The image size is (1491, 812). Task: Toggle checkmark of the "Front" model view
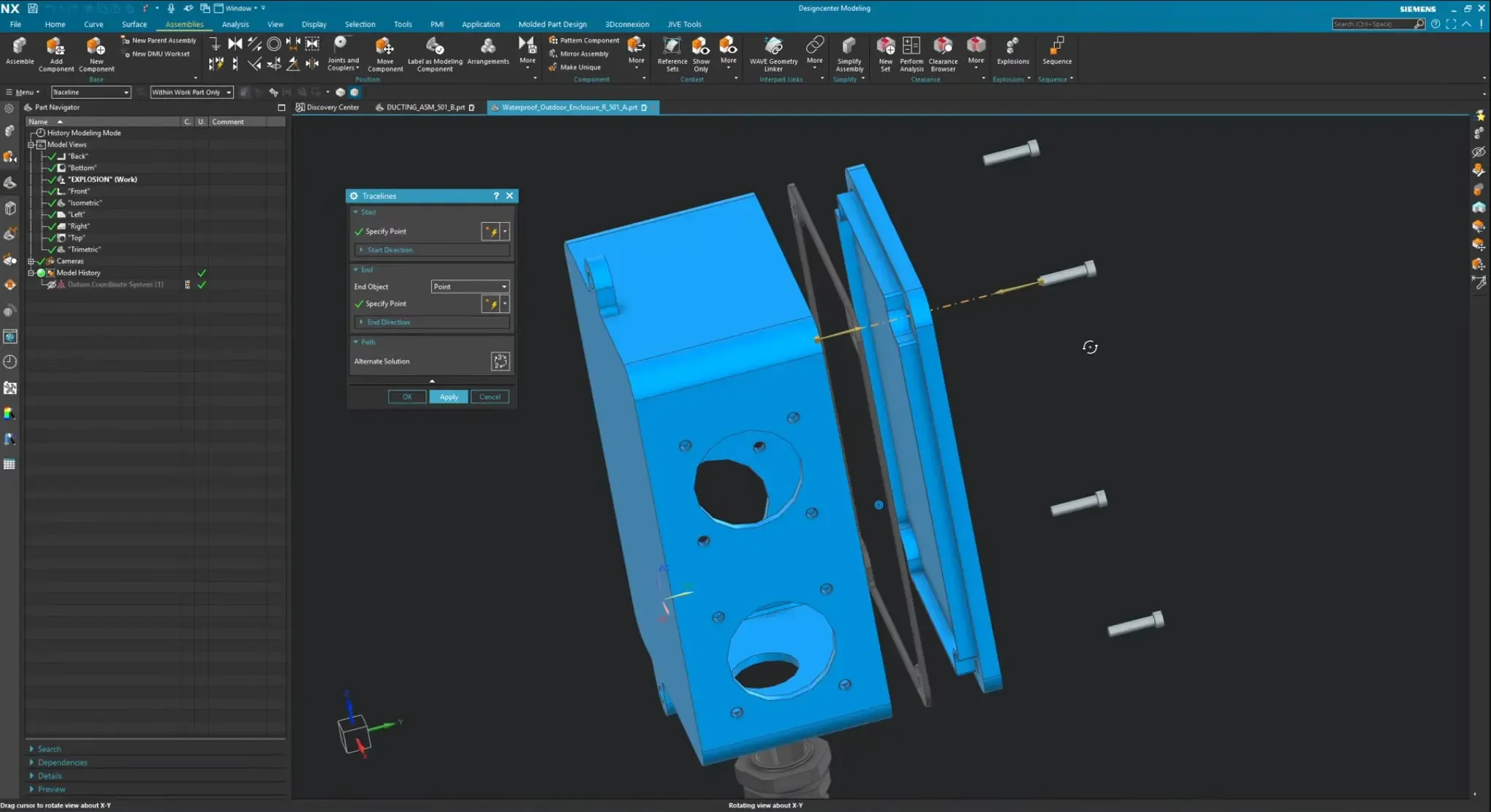(x=52, y=191)
